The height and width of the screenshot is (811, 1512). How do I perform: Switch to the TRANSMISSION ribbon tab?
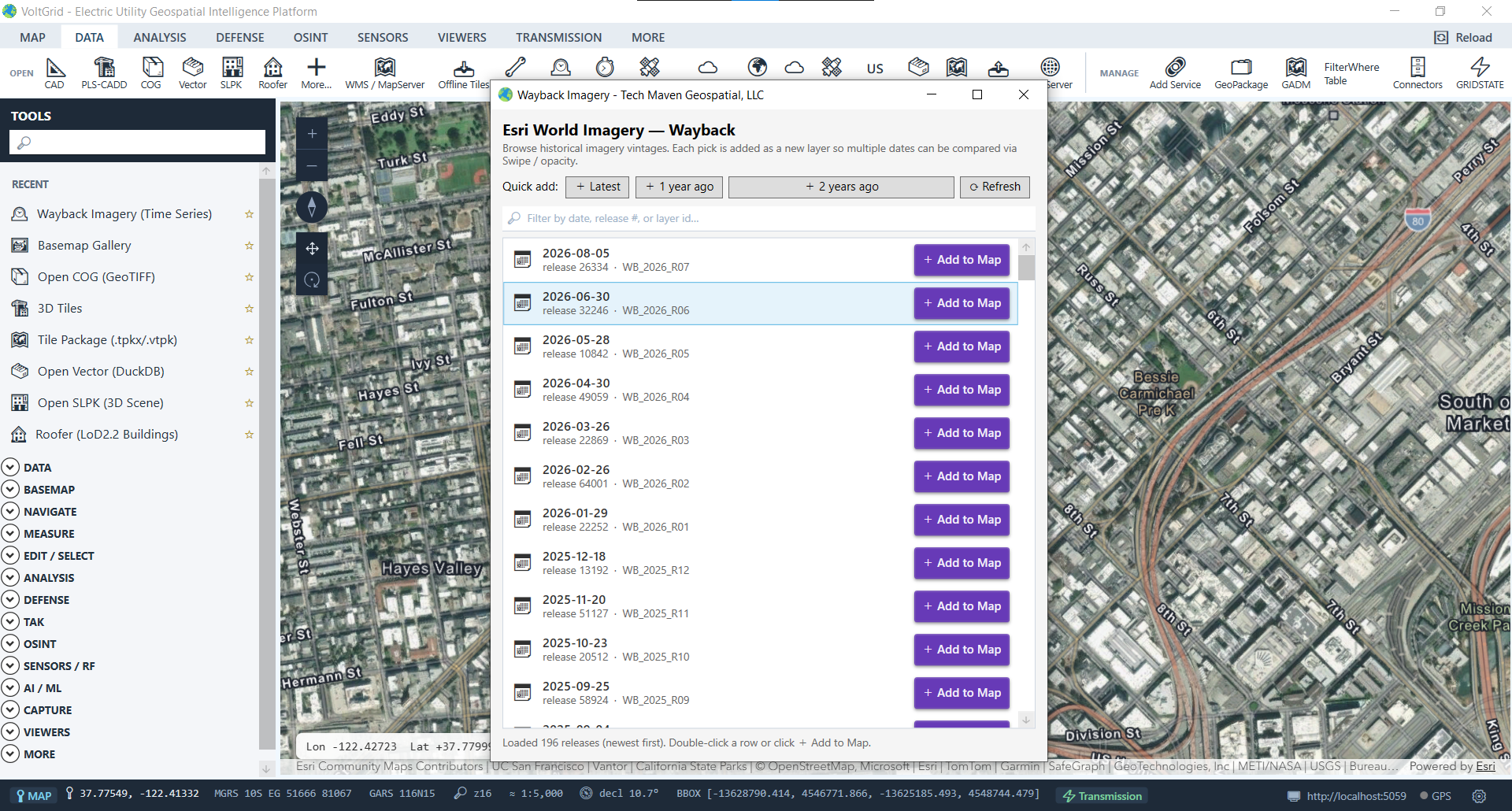[558, 37]
